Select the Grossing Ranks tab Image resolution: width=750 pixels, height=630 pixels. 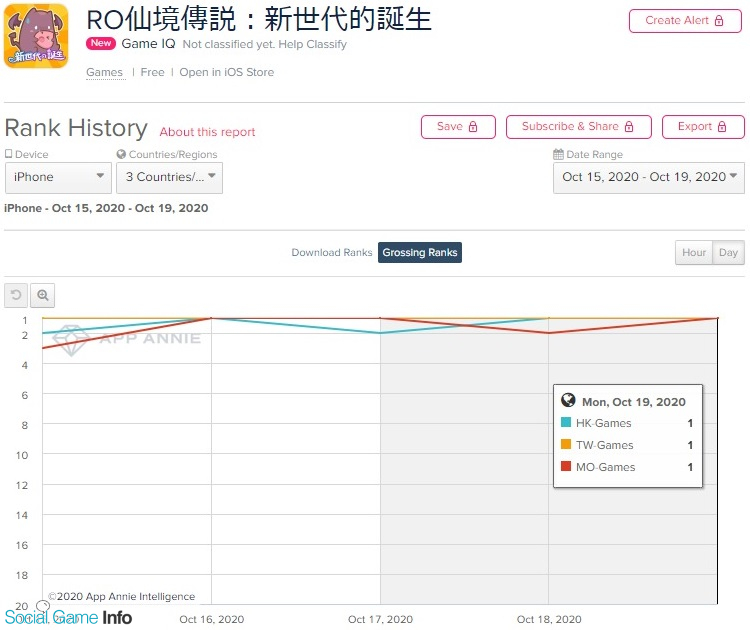(x=419, y=253)
